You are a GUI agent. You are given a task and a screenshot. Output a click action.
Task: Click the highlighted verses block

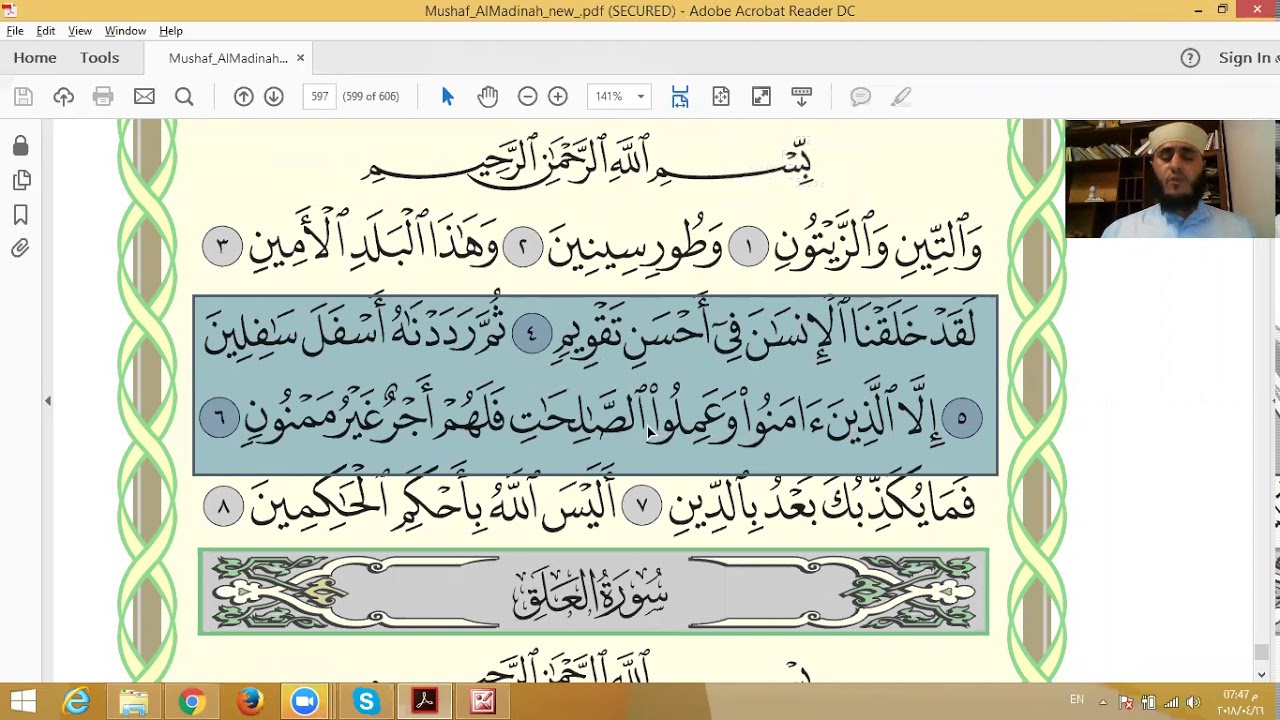[x=595, y=385]
